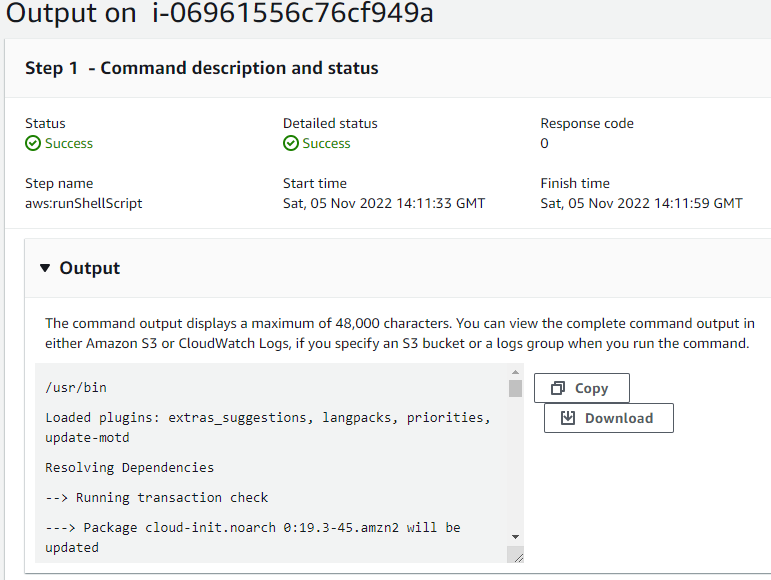
Task: Click the Resolving Dependencies output line
Action: pyautogui.click(x=129, y=467)
